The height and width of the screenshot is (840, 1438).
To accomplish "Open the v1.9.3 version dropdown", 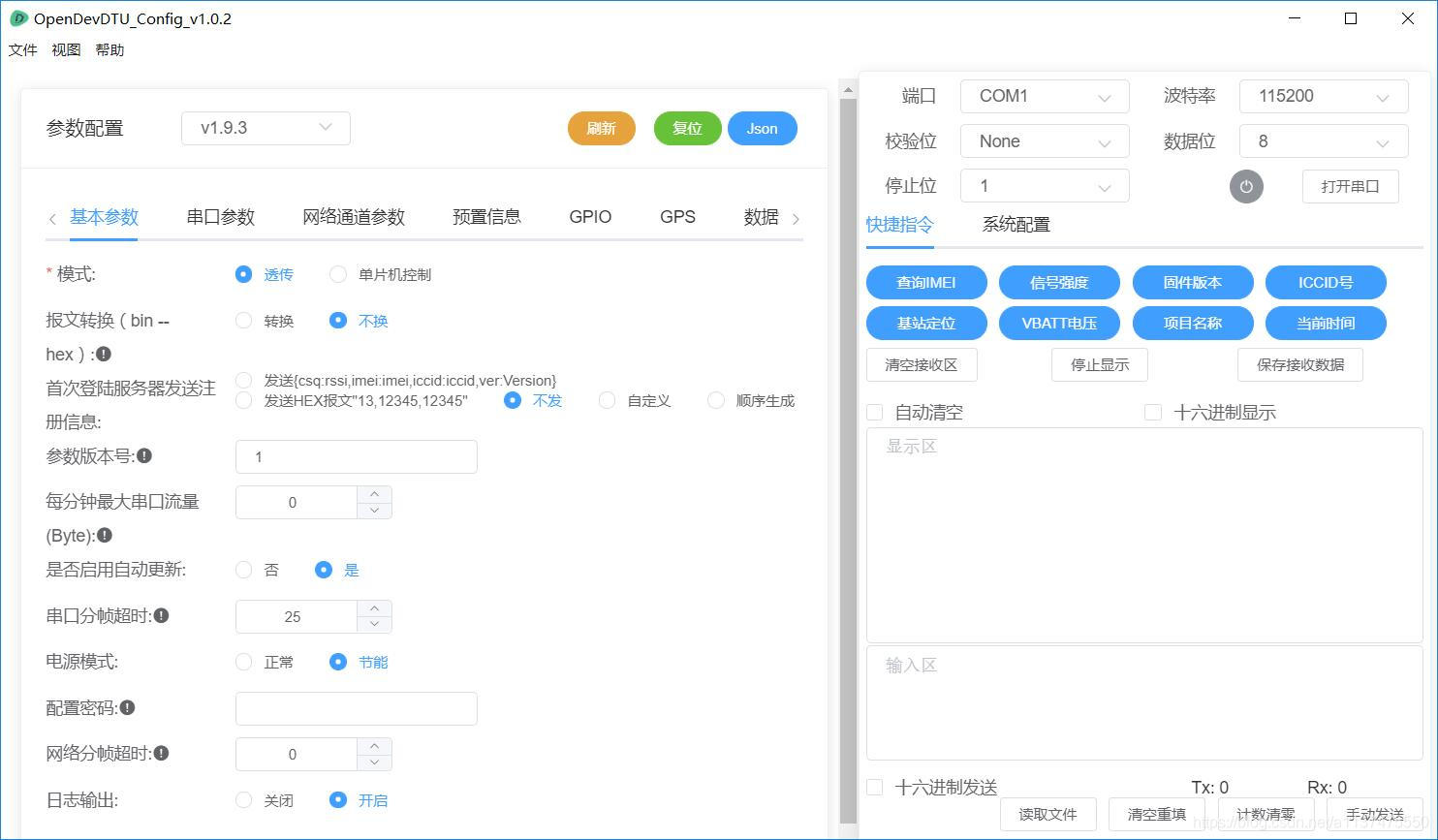I will [266, 128].
